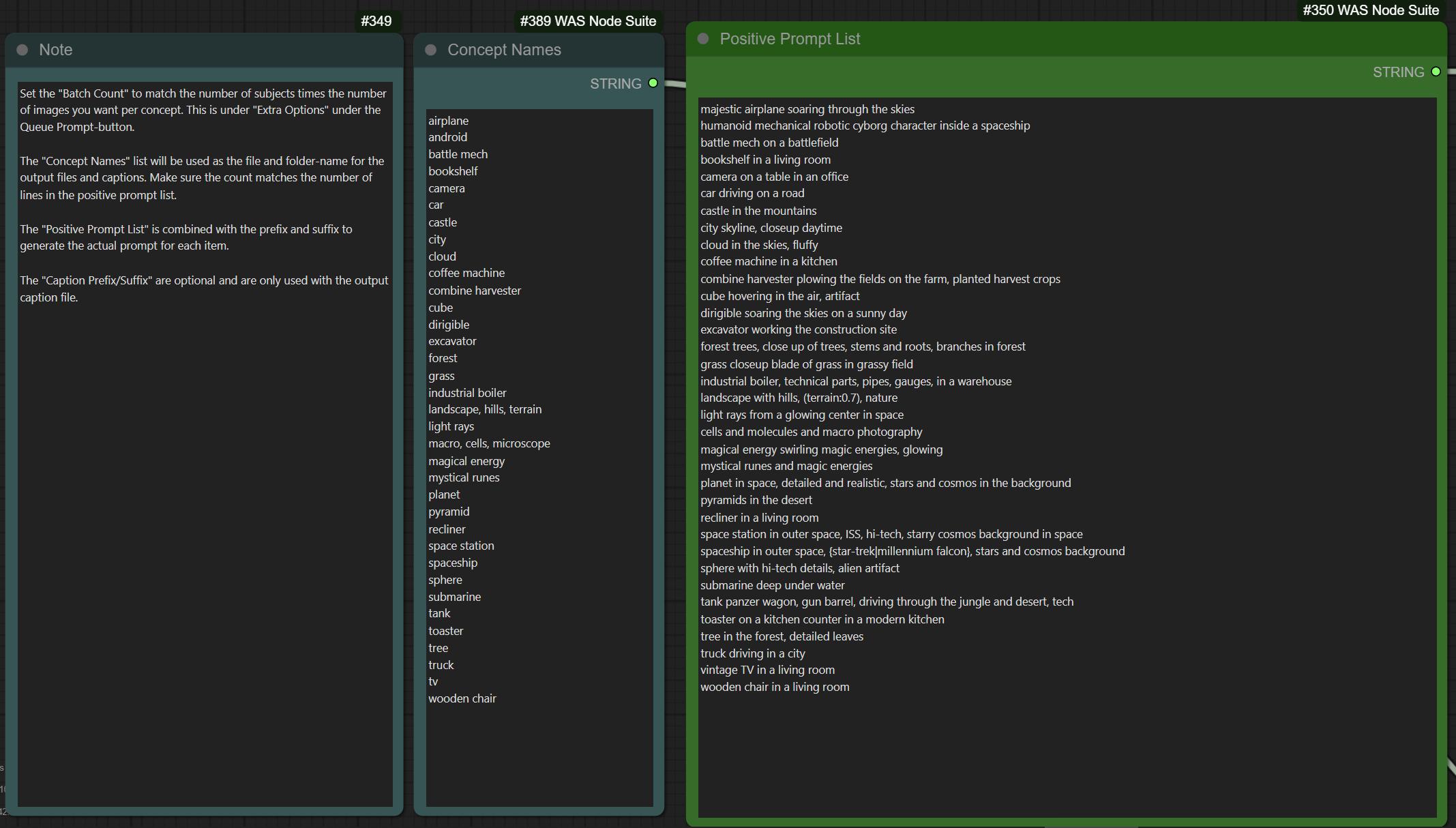The width and height of the screenshot is (1456, 828).
Task: Click the Concept Names STRING output port
Action: tap(653, 83)
